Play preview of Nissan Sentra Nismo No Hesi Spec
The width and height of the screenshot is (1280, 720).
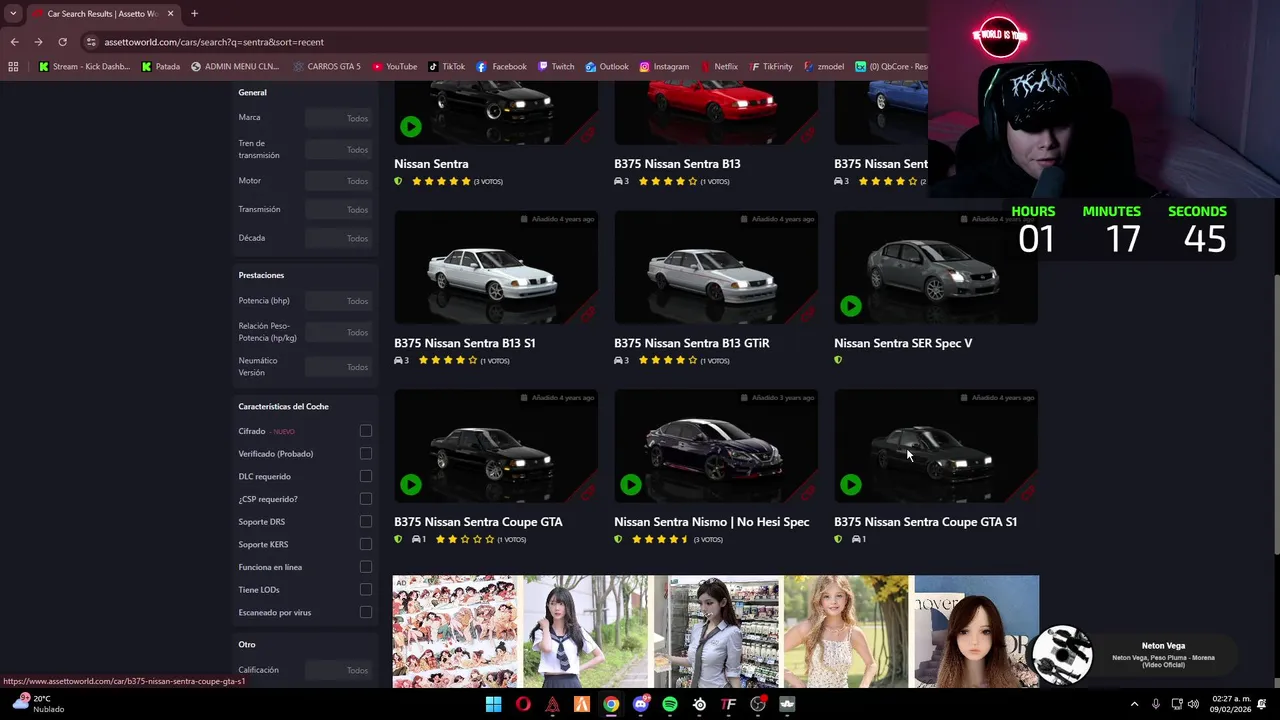[x=631, y=485]
